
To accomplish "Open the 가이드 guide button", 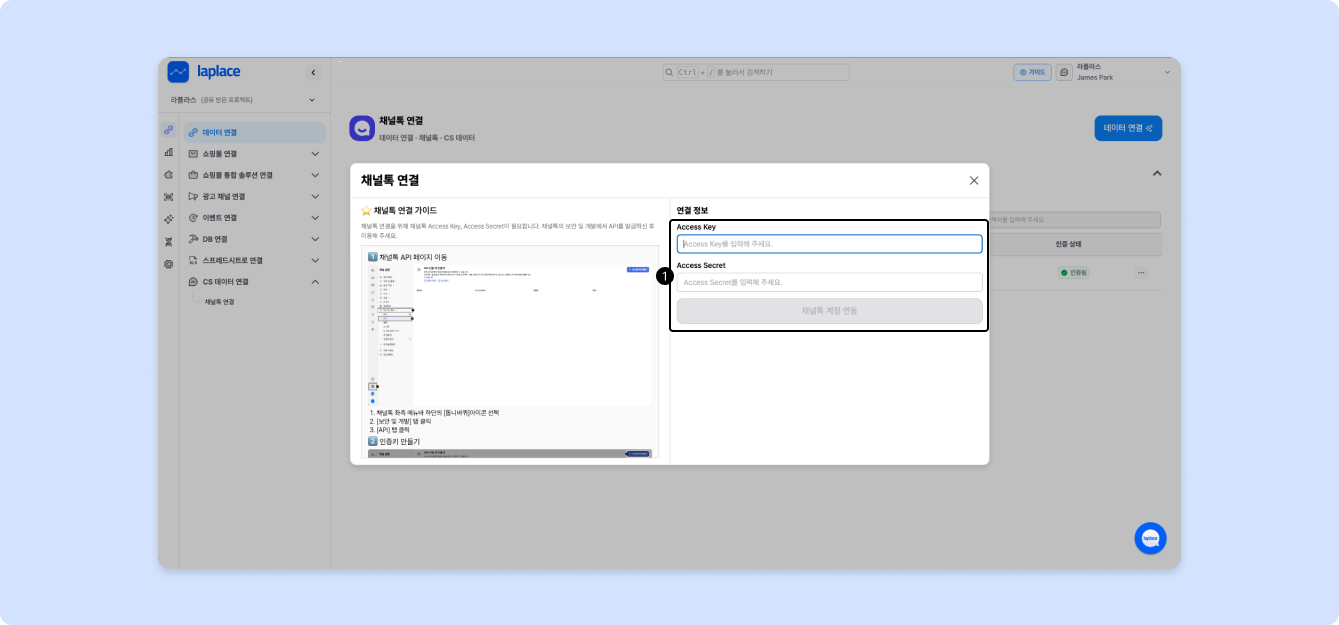I will (1032, 72).
